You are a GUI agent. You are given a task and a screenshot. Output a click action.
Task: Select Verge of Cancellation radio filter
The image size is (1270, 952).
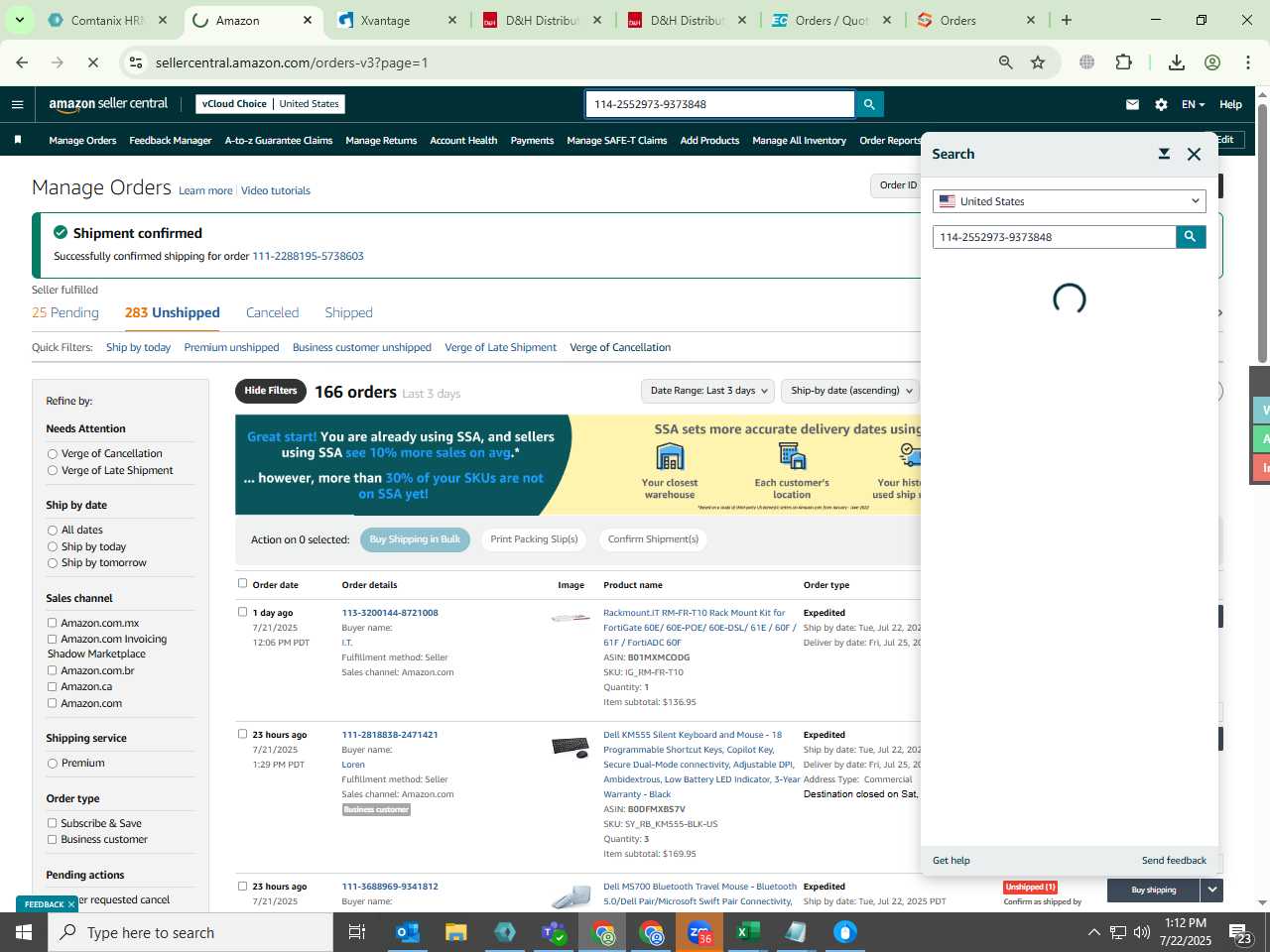pos(53,454)
